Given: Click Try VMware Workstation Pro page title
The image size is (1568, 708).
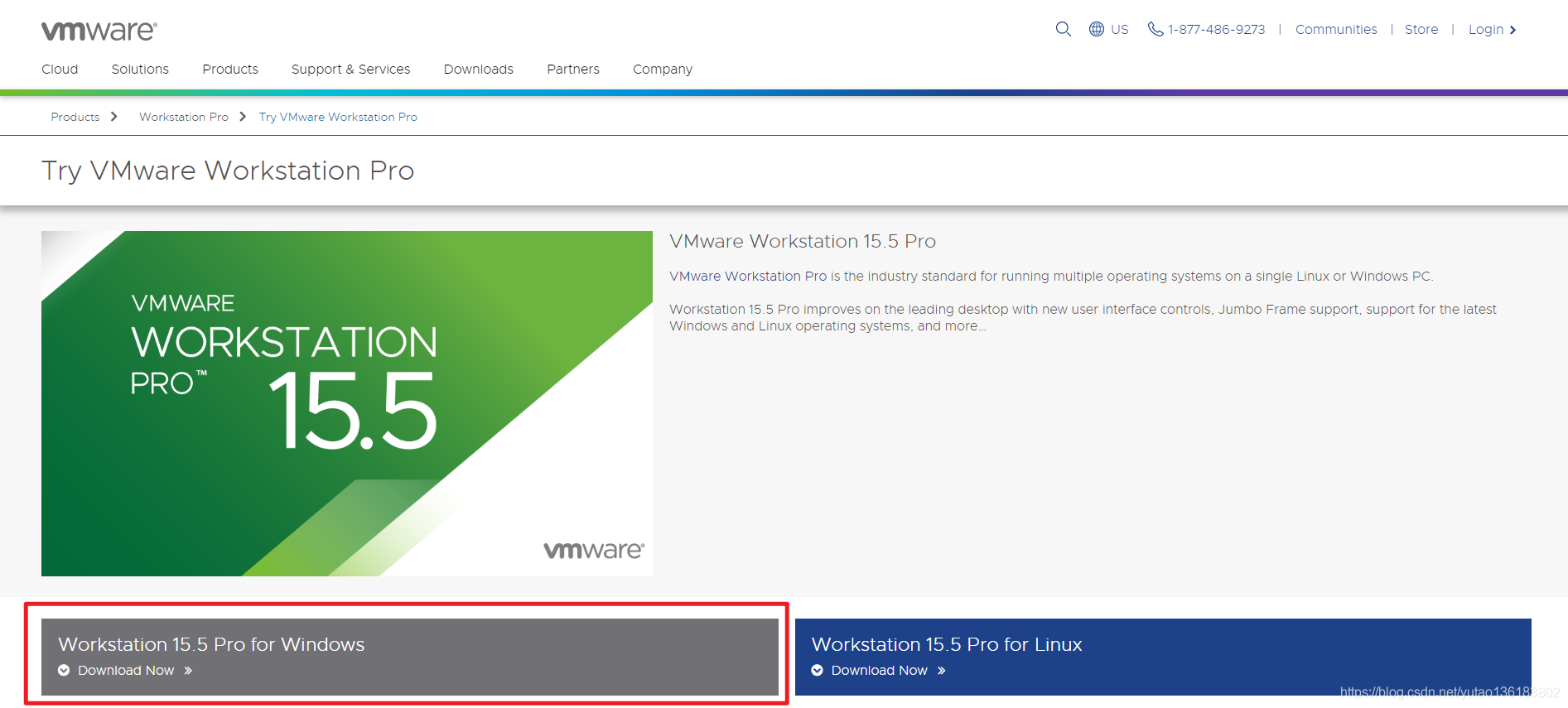Looking at the screenshot, I should pos(228,171).
